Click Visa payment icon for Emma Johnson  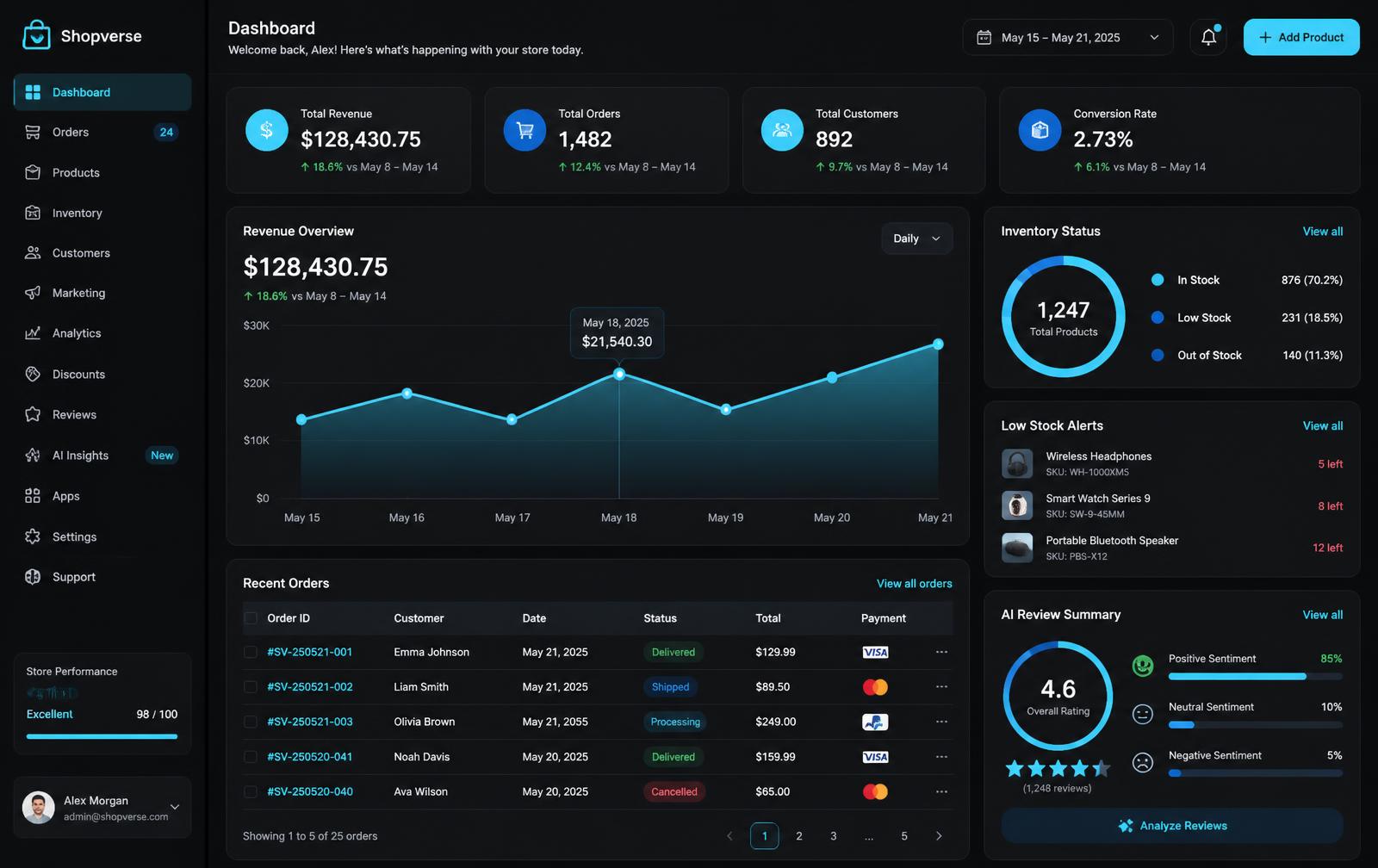[x=875, y=652]
